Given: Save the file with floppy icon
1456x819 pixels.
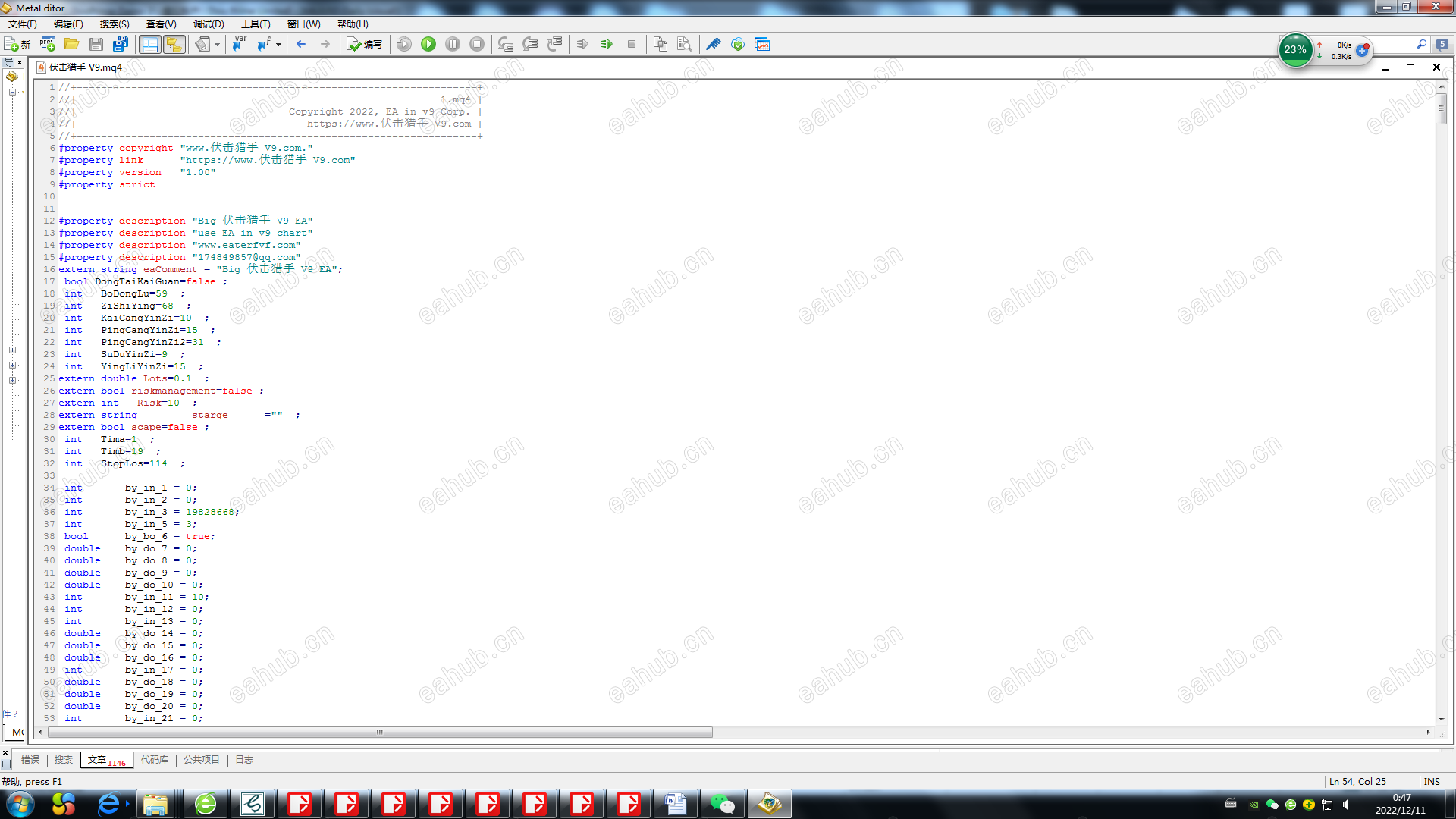Looking at the screenshot, I should tap(96, 44).
